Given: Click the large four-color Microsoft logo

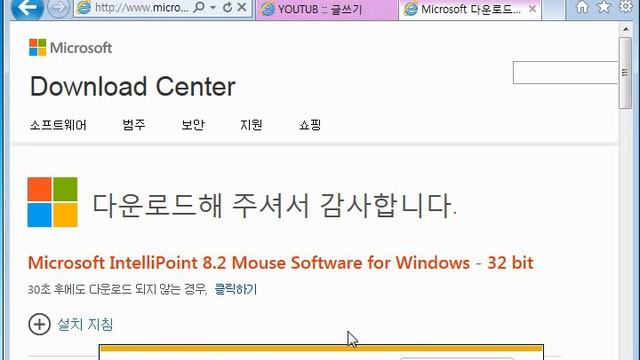Looking at the screenshot, I should (x=53, y=202).
